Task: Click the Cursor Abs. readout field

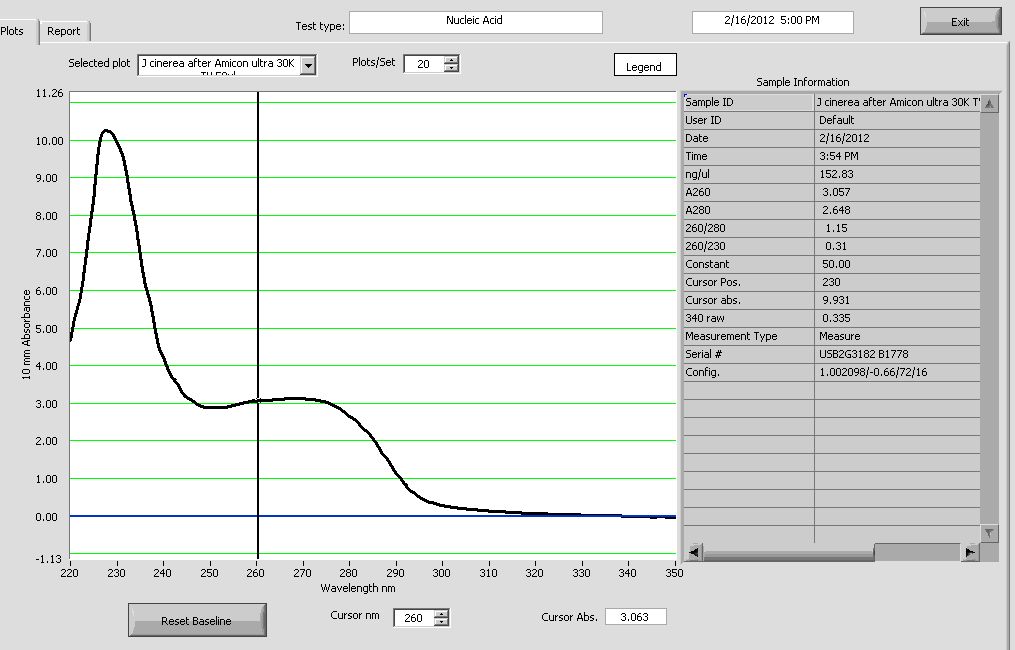Action: tap(635, 617)
